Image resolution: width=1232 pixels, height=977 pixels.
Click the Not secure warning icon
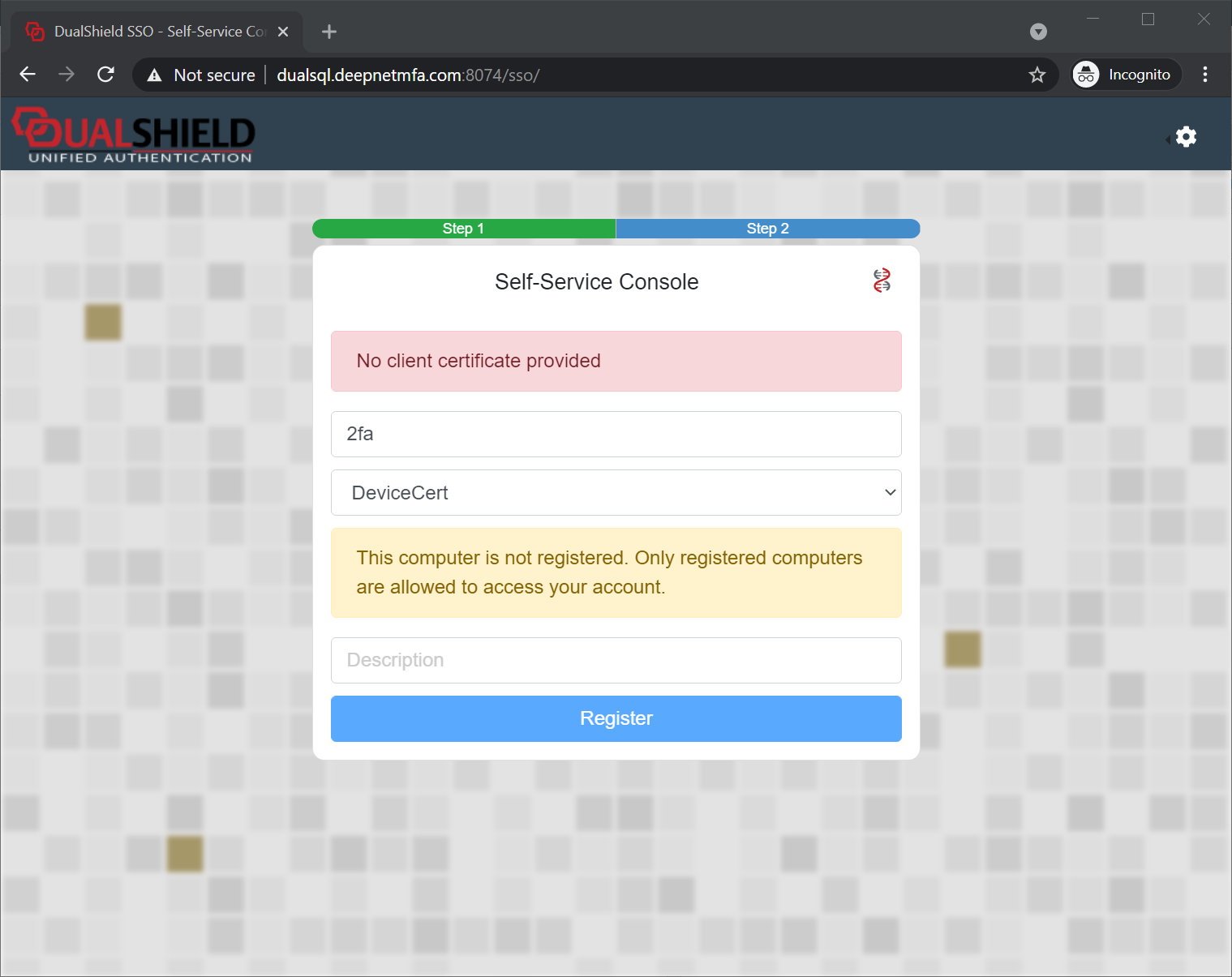[154, 75]
